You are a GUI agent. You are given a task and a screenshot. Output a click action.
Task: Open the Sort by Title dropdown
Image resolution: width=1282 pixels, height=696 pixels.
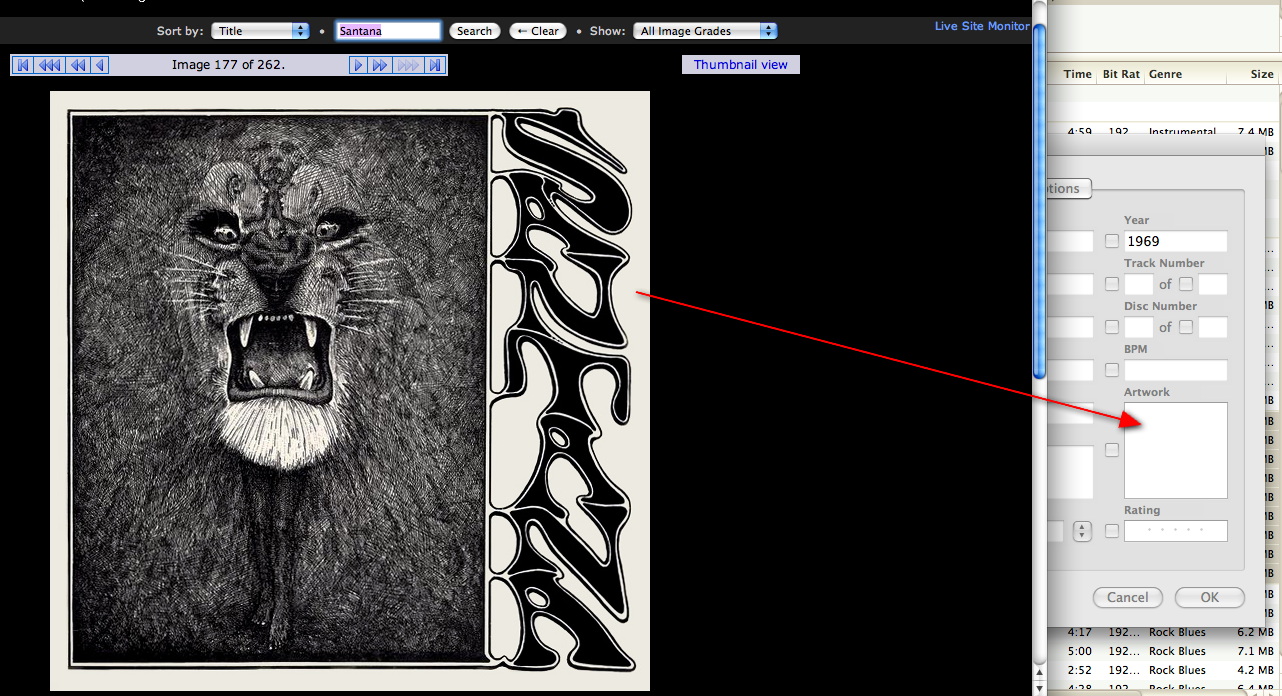[x=260, y=31]
